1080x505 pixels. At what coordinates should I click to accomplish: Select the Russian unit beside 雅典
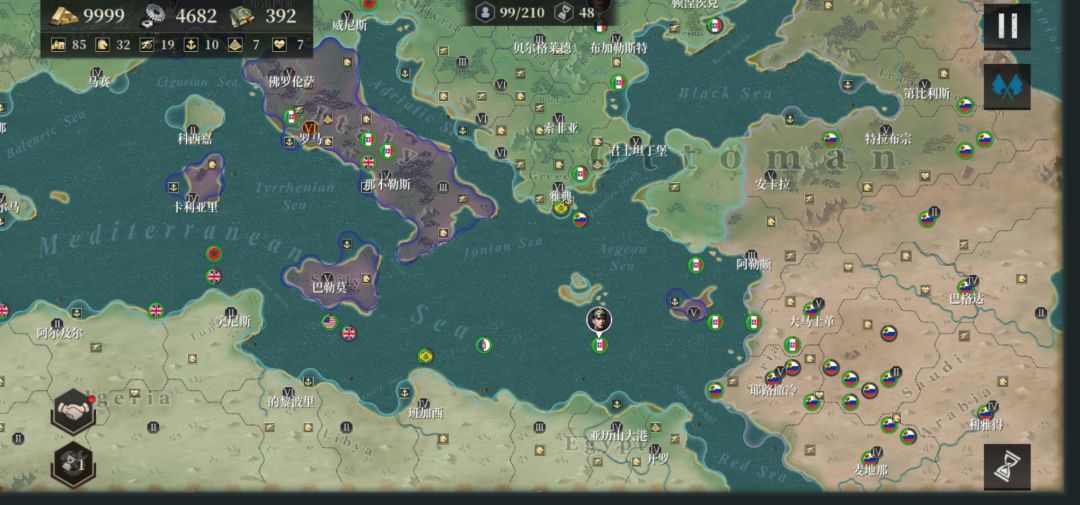click(580, 219)
